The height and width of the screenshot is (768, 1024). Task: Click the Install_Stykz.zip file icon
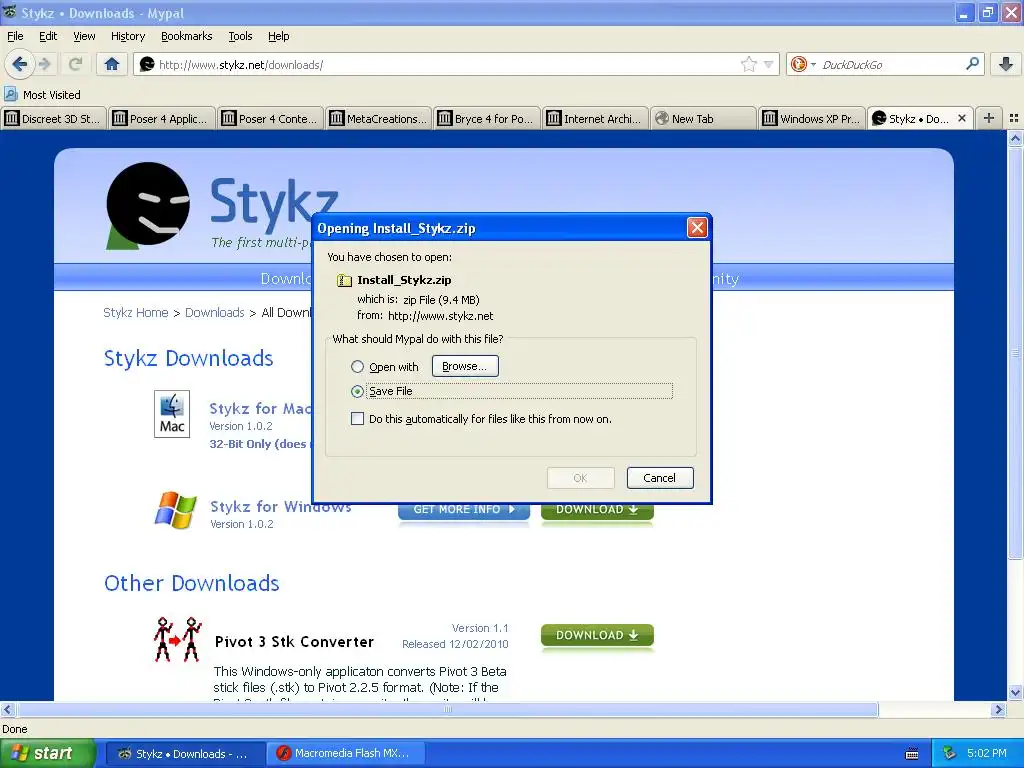[344, 280]
